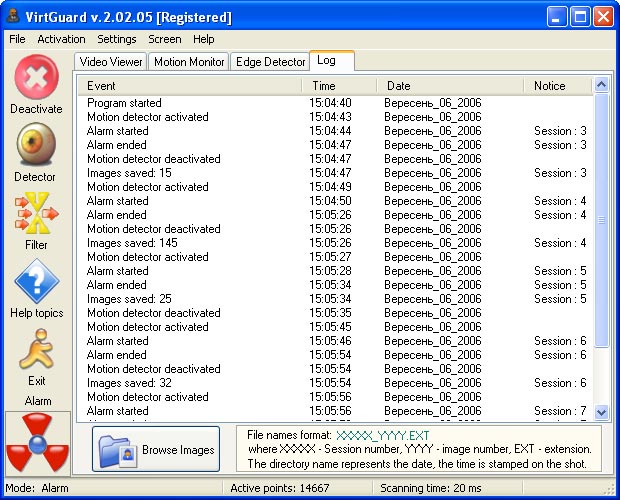Select 'Alarm ended' row at 15:05:26

click(x=335, y=215)
